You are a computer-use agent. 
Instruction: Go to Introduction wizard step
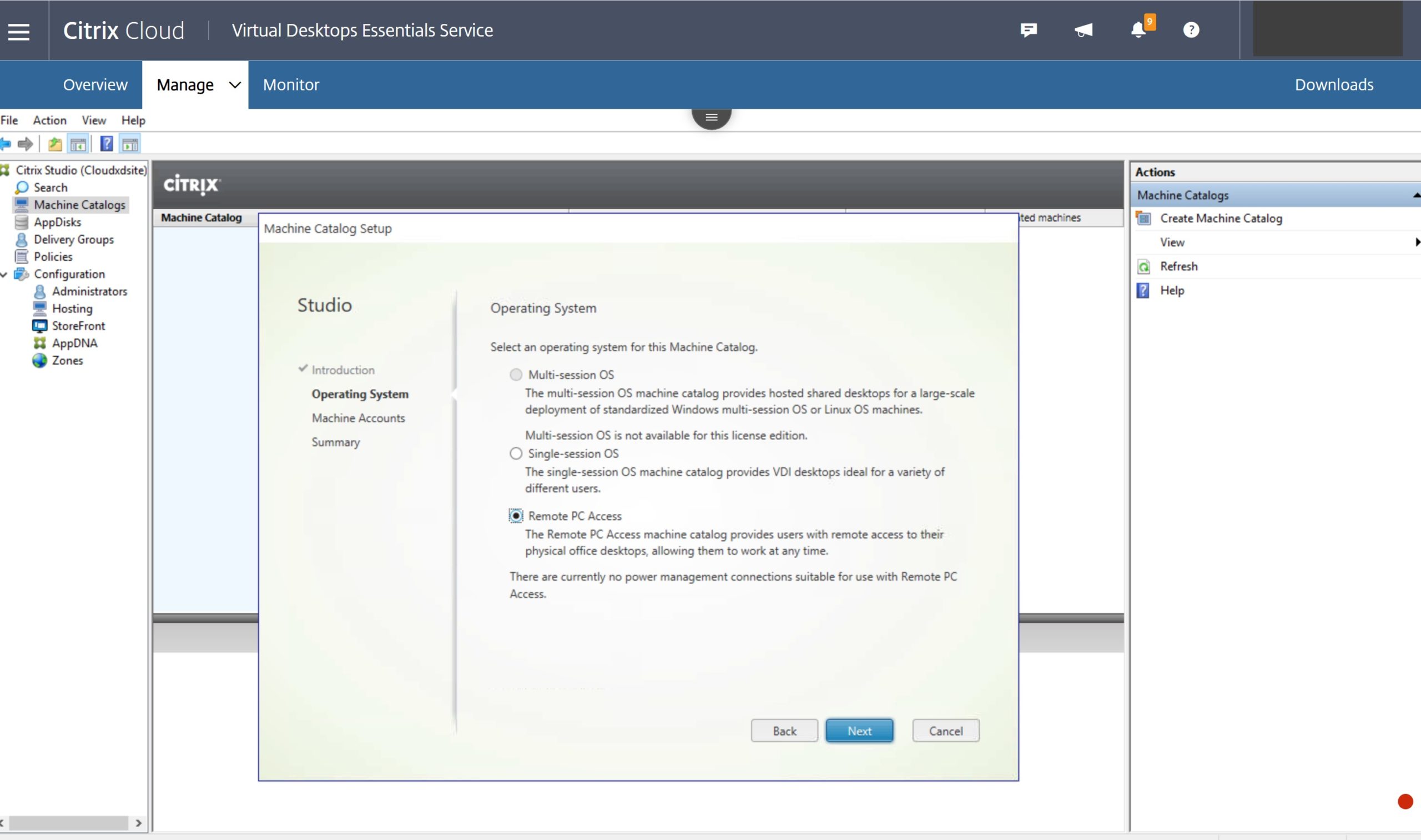(x=342, y=370)
